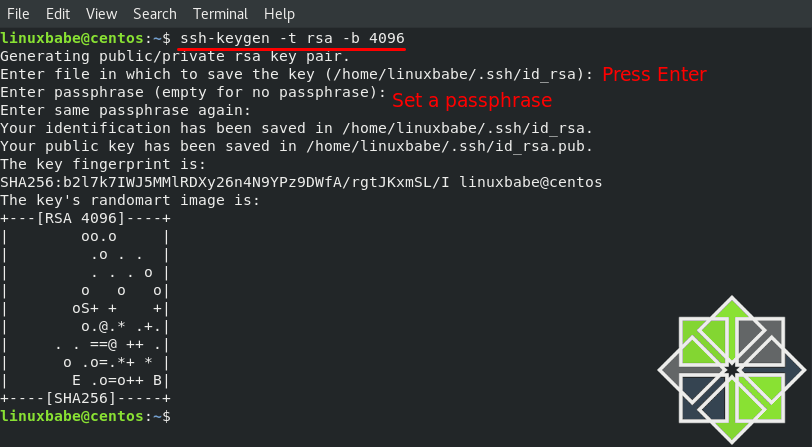Open the Edit menu
This screenshot has width=812, height=447.
click(x=58, y=14)
